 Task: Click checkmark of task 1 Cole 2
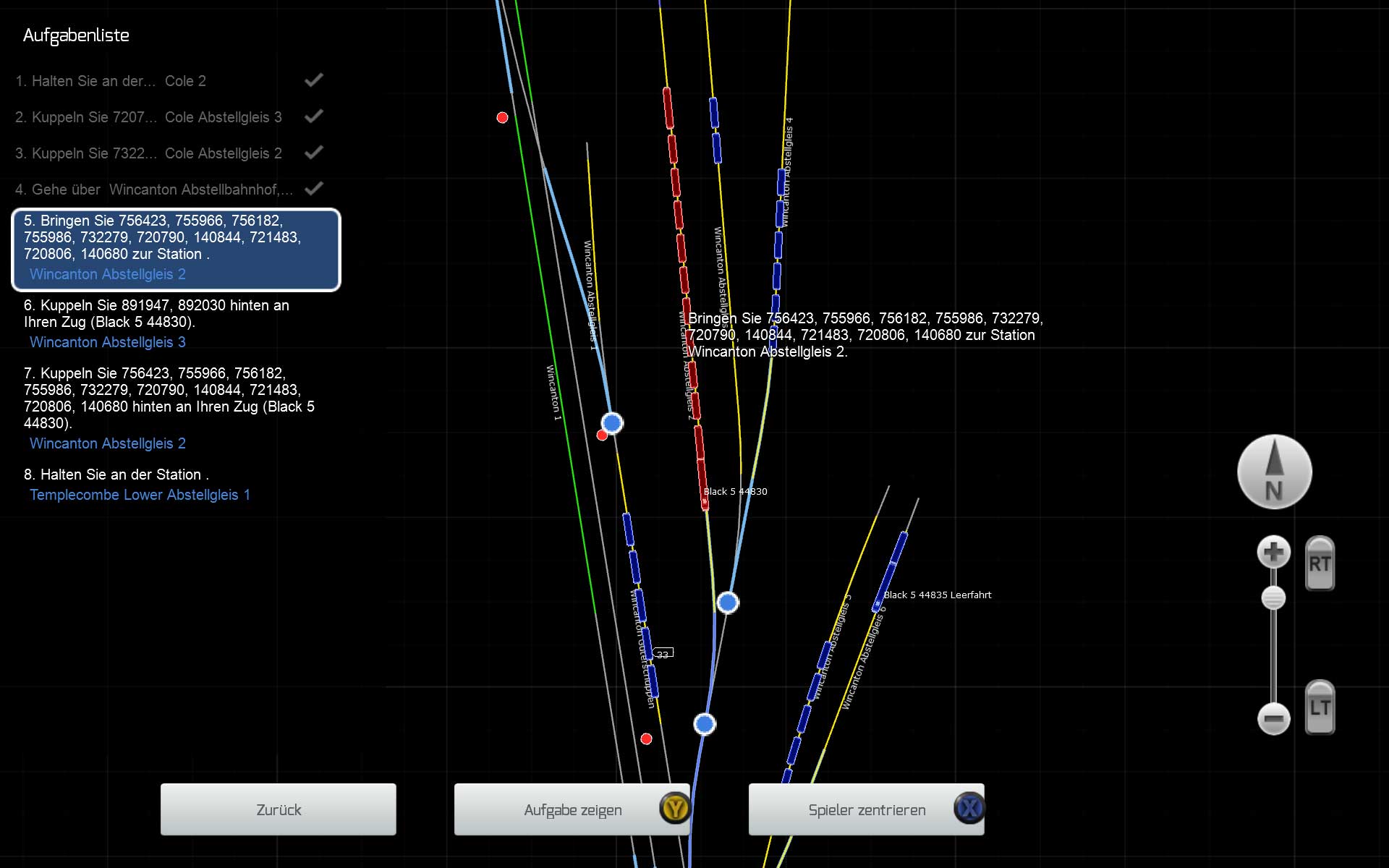(313, 80)
